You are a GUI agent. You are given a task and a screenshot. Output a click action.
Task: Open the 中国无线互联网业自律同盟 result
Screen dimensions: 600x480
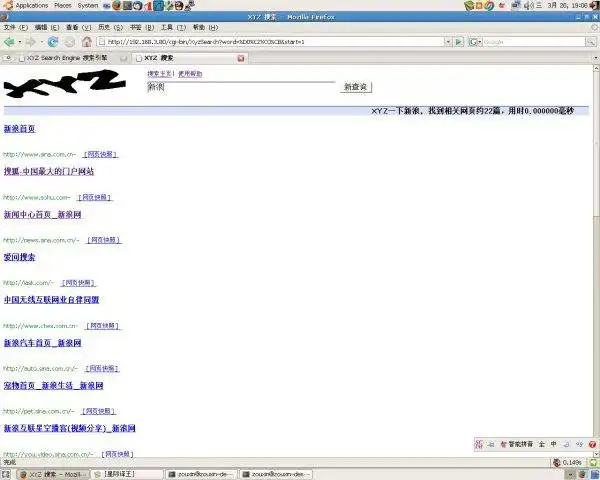tap(51, 300)
